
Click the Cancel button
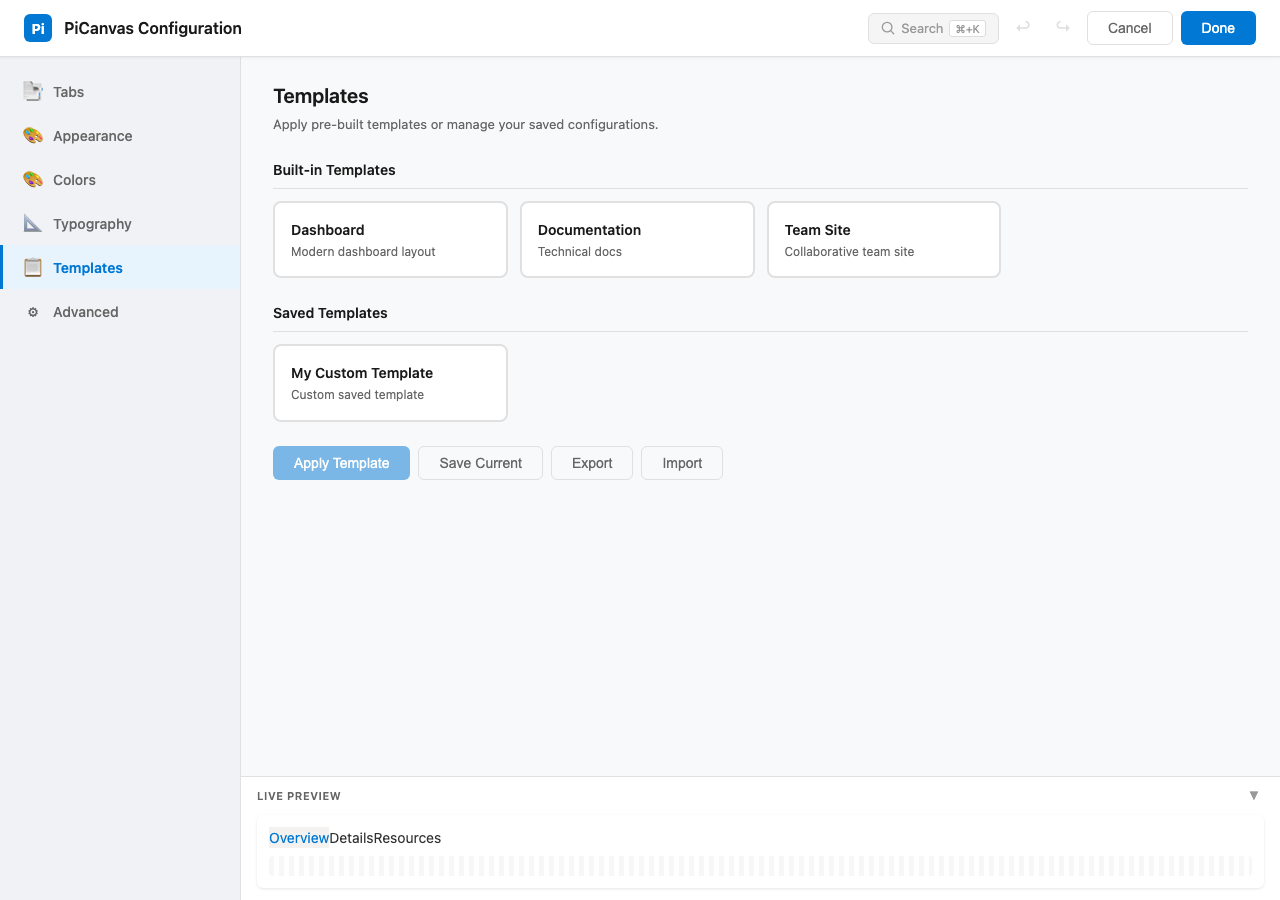click(1130, 28)
